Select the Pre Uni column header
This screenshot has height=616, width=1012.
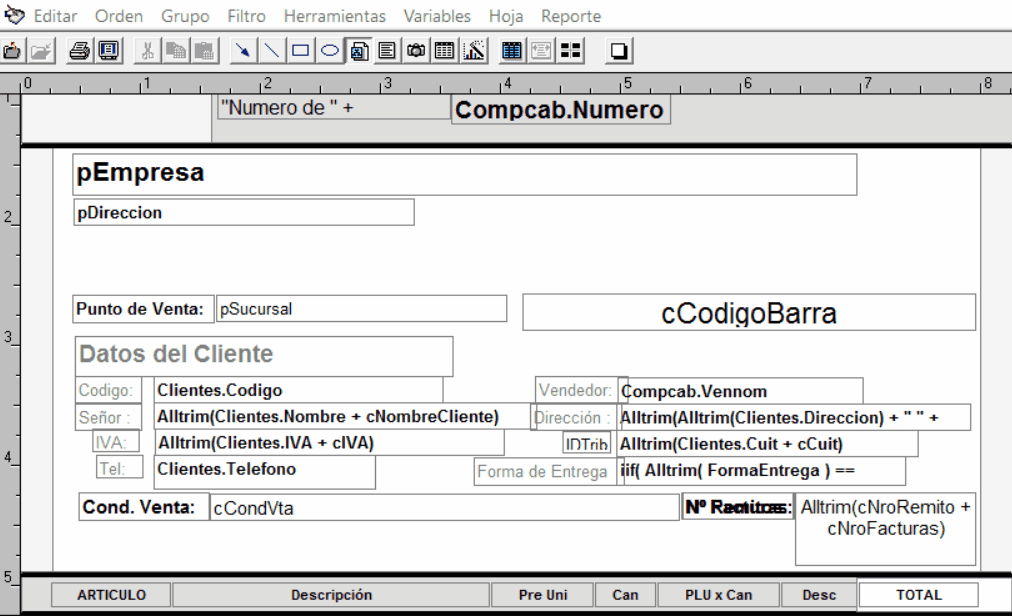tap(543, 595)
